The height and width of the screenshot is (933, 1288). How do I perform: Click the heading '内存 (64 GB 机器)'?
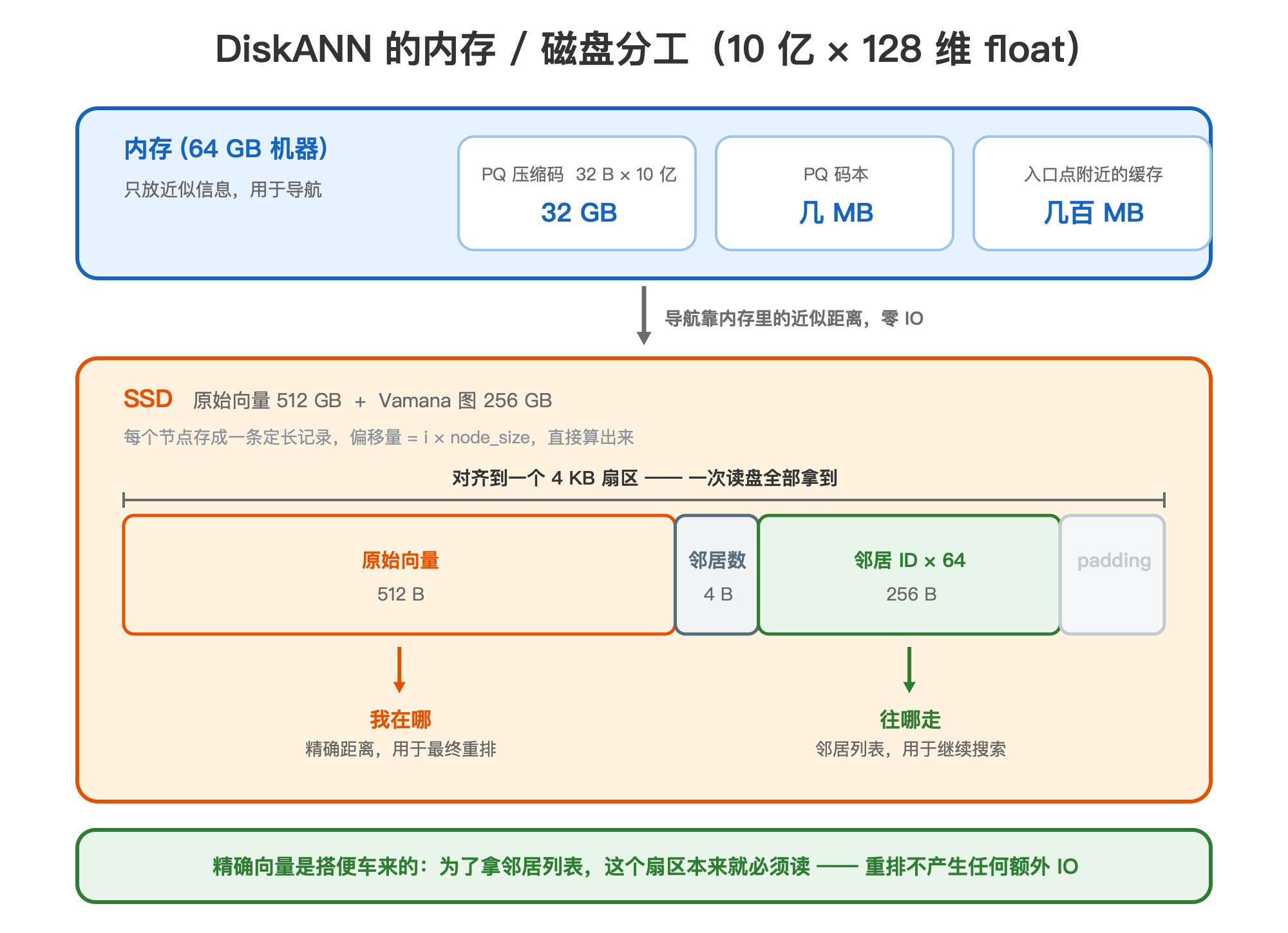click(x=226, y=149)
